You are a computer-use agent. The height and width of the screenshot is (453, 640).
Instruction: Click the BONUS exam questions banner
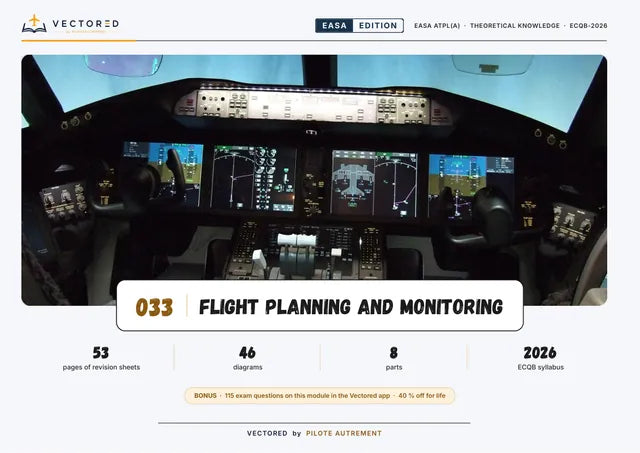(320, 395)
